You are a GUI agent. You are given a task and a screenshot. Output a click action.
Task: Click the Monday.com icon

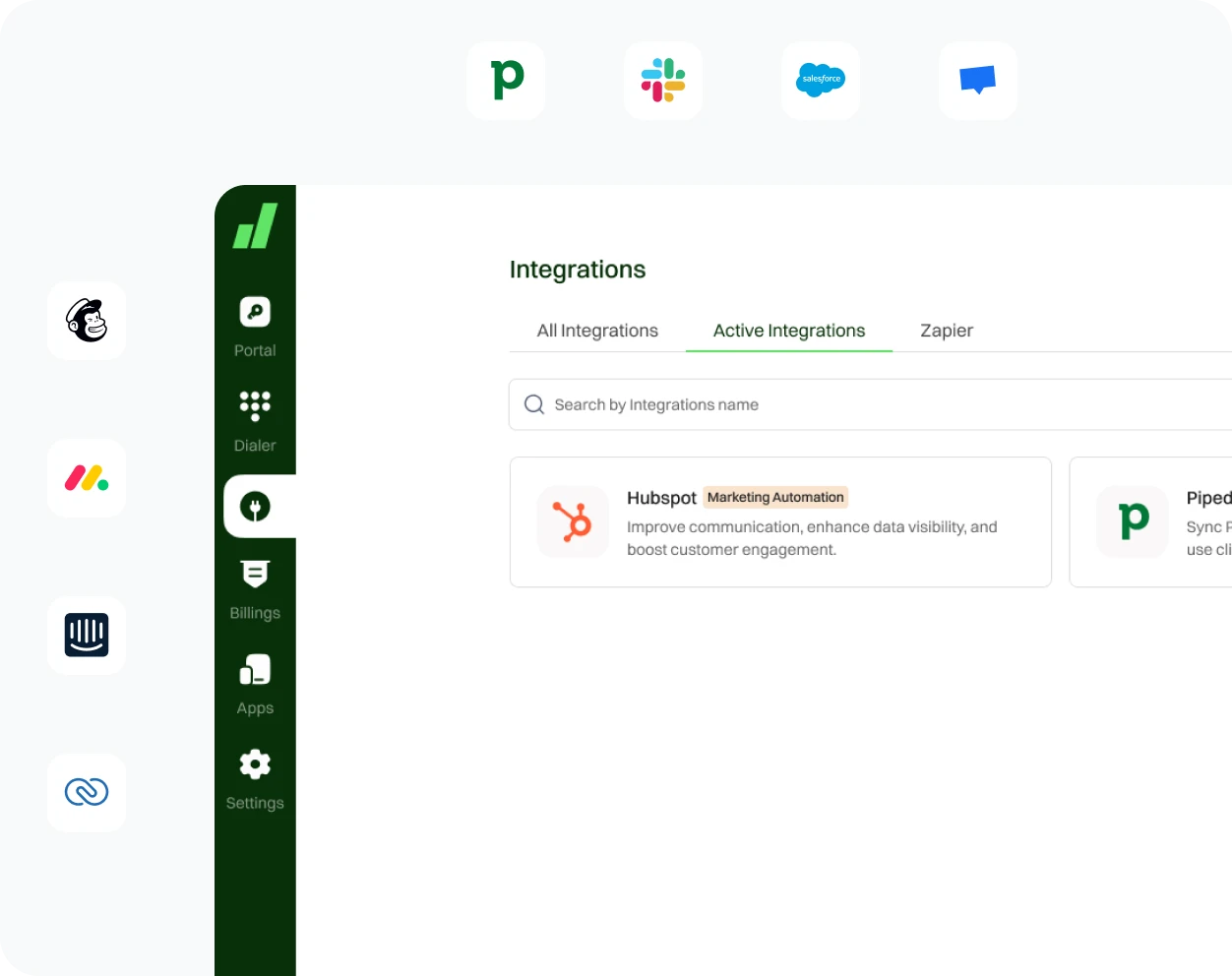tap(86, 477)
